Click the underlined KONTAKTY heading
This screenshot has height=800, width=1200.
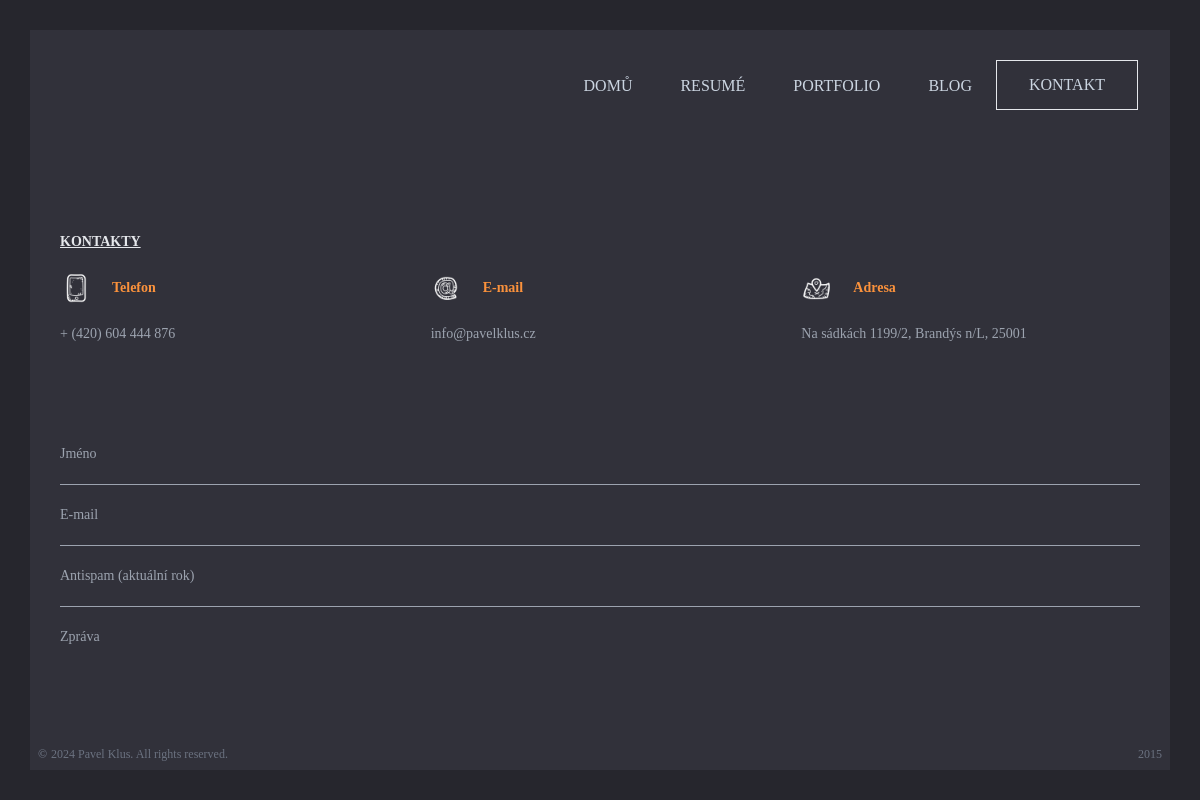coord(100,241)
